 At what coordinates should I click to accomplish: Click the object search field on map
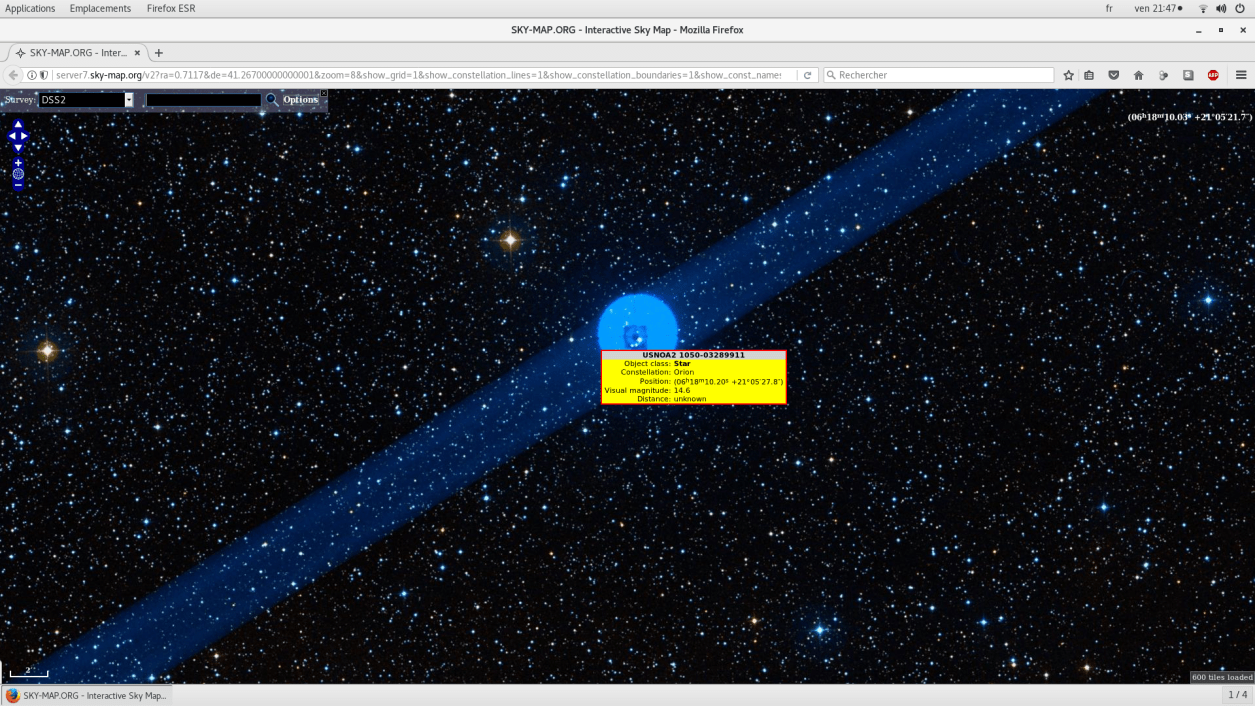[203, 100]
